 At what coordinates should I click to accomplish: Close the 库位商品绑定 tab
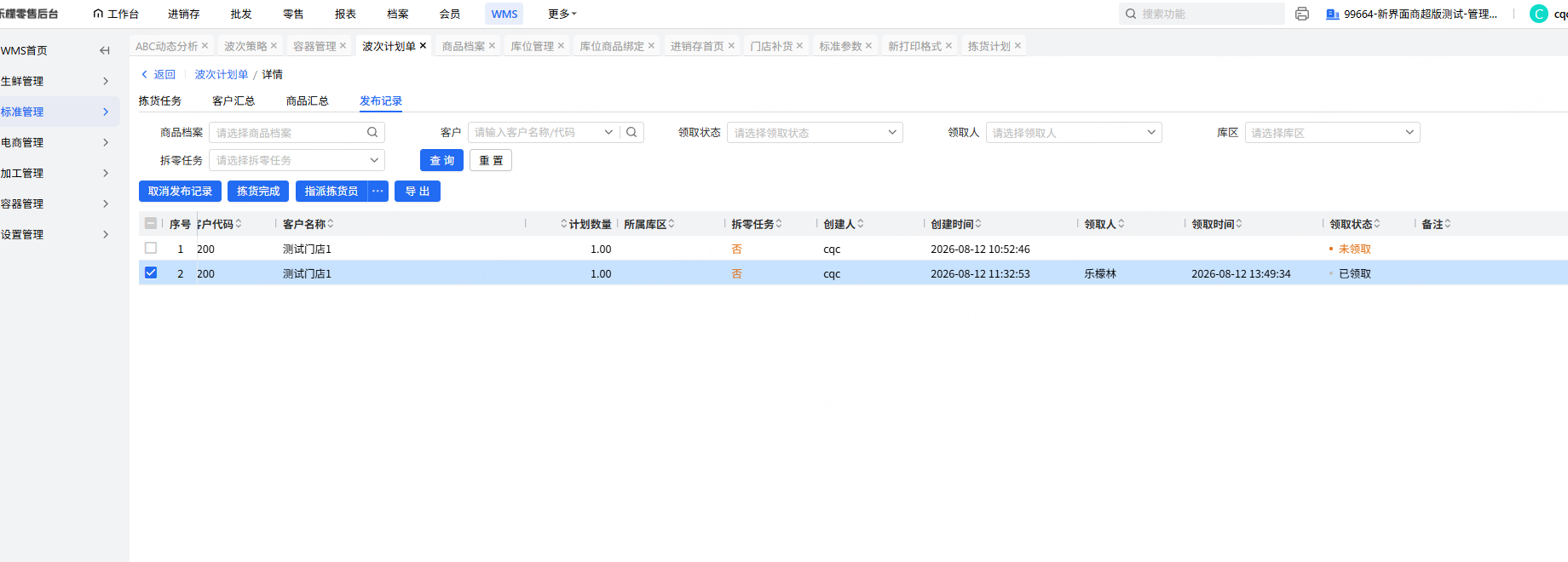651,46
